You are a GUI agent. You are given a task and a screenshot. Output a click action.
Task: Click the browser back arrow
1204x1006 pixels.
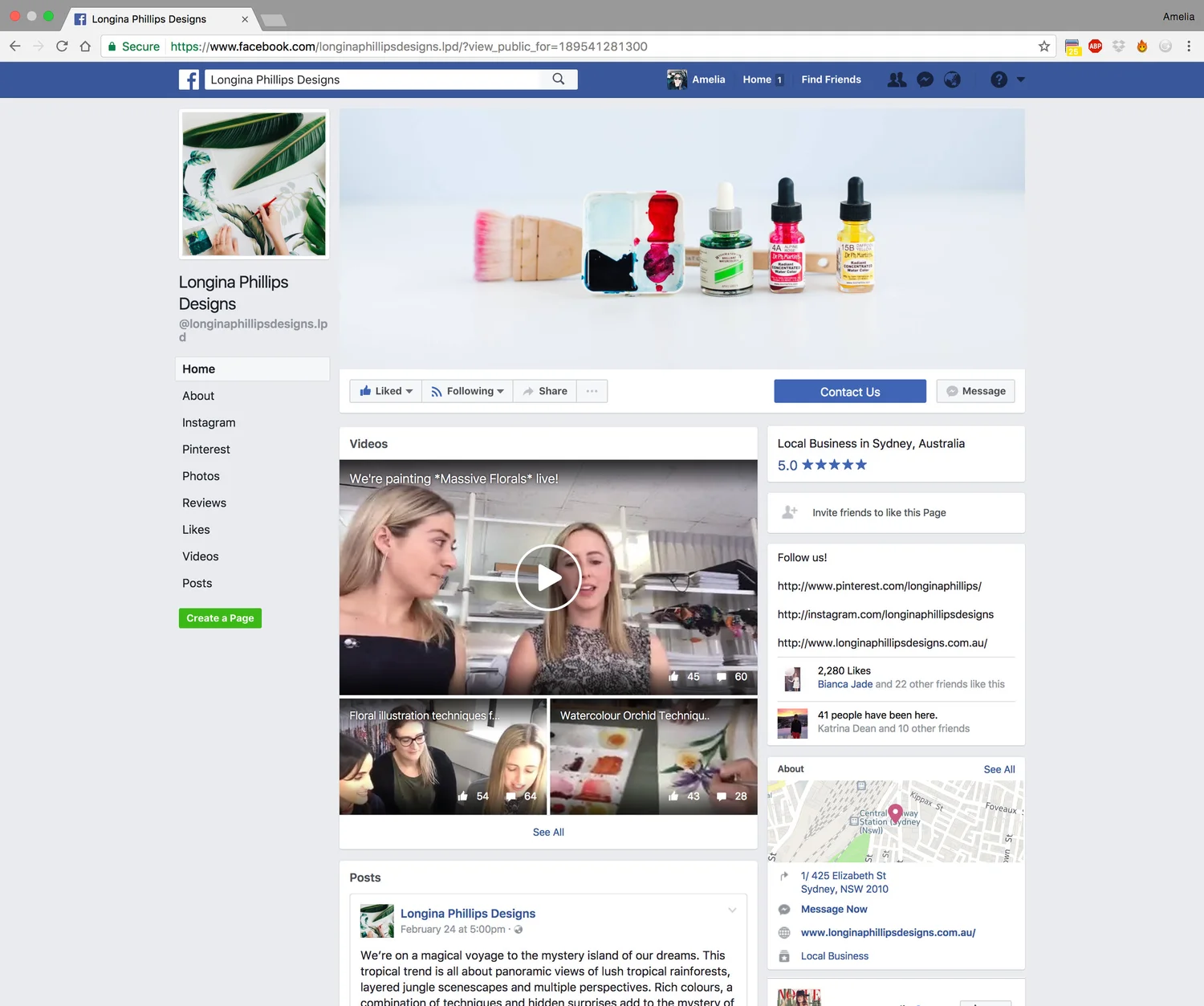coord(15,47)
